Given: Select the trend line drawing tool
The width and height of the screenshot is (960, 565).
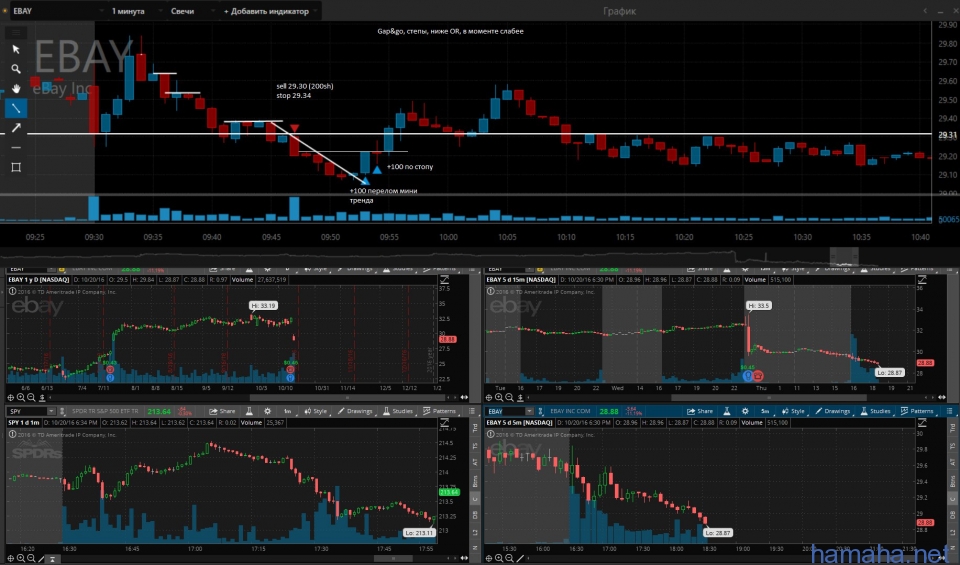Looking at the screenshot, I should (16, 108).
